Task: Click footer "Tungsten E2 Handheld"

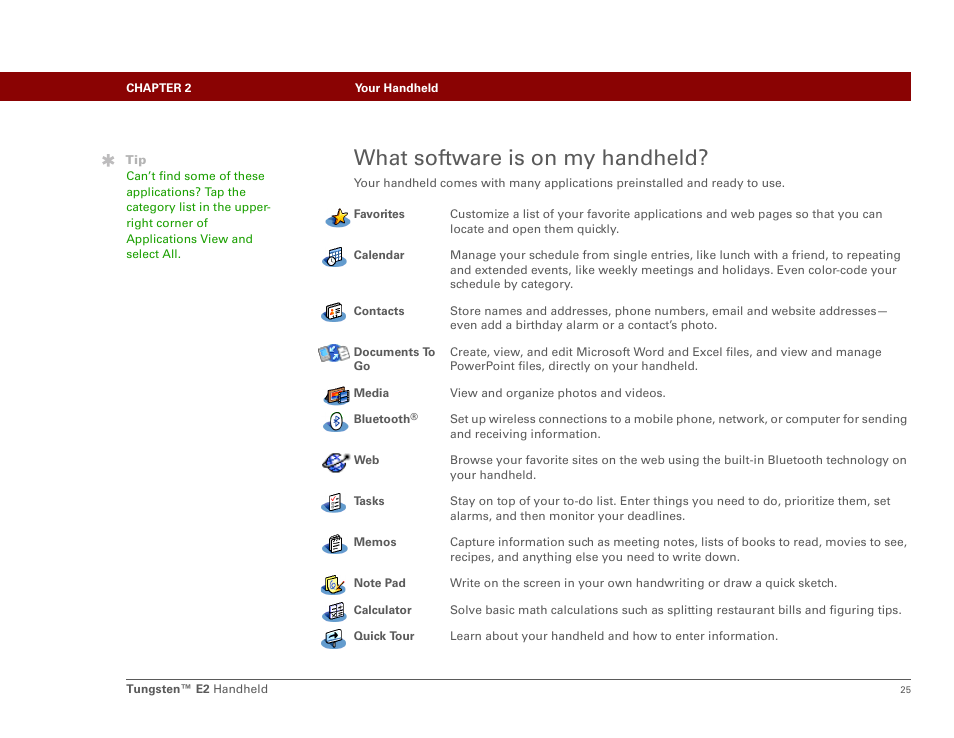Action: pos(197,689)
